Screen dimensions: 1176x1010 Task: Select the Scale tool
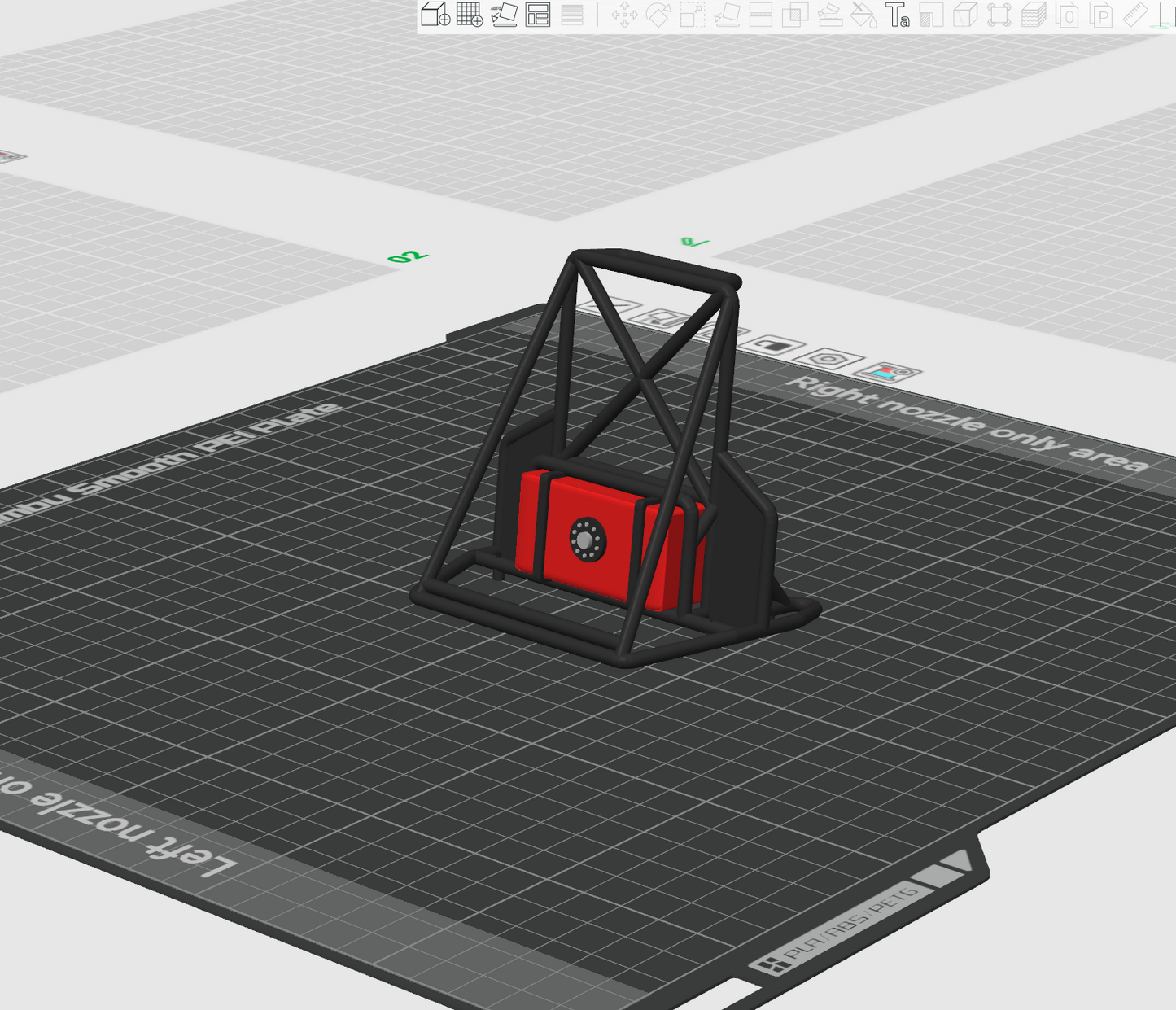click(693, 15)
